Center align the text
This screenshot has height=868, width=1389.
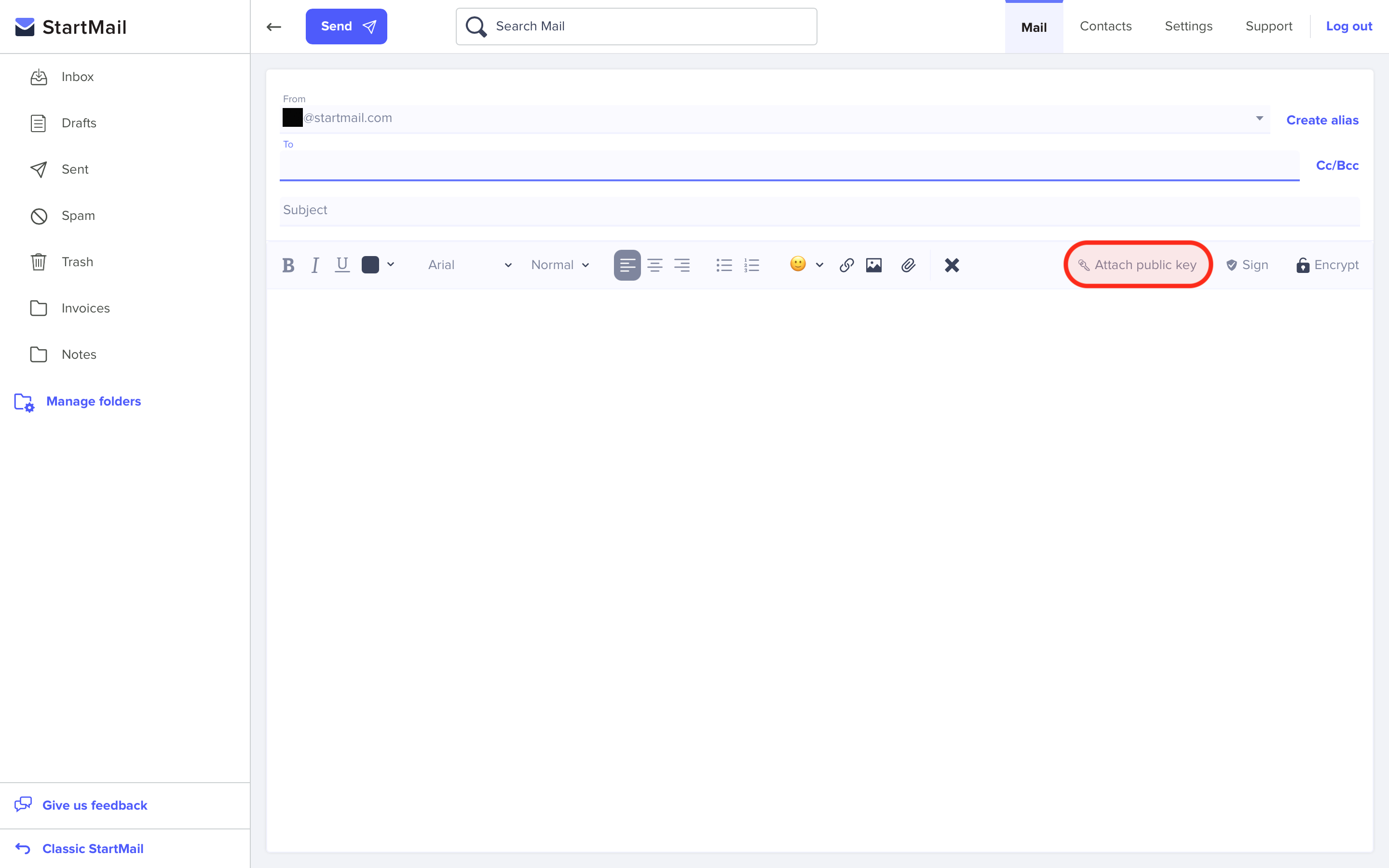coord(655,265)
